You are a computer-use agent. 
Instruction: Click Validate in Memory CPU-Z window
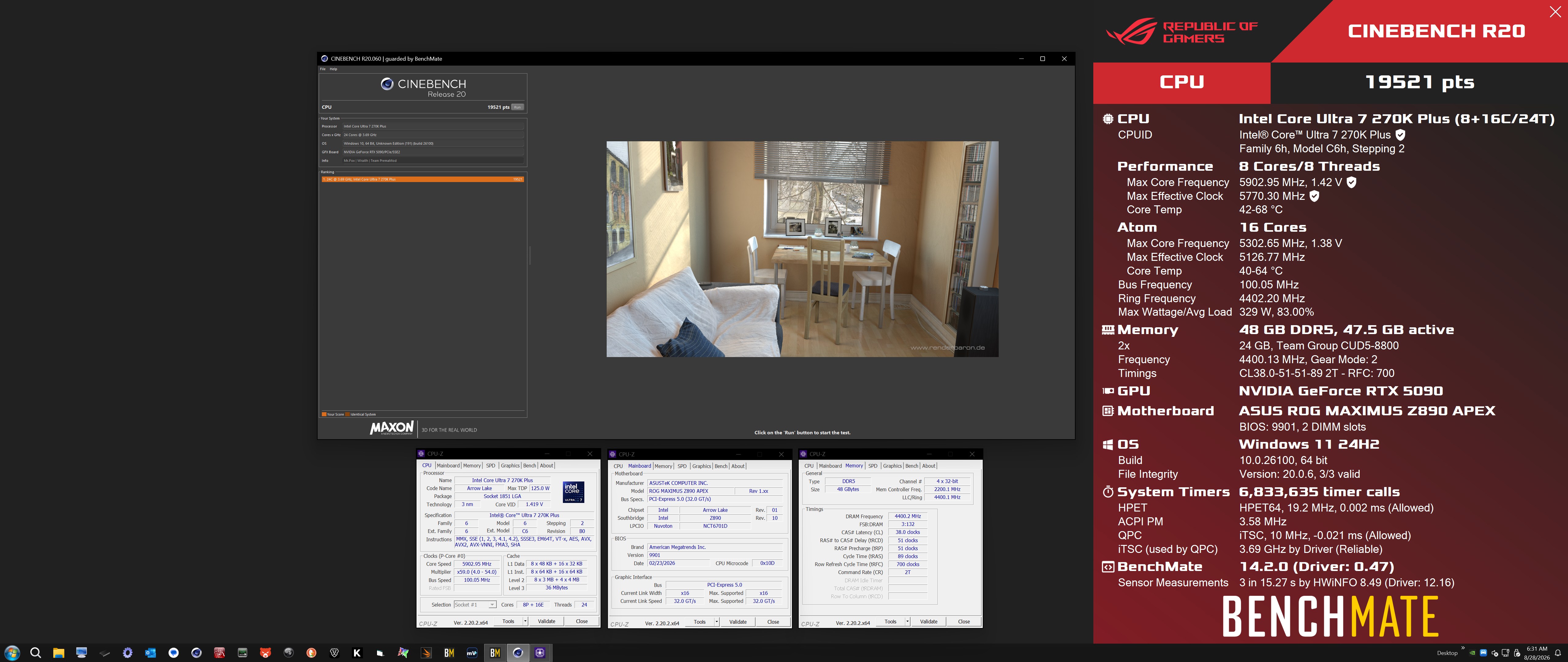929,622
